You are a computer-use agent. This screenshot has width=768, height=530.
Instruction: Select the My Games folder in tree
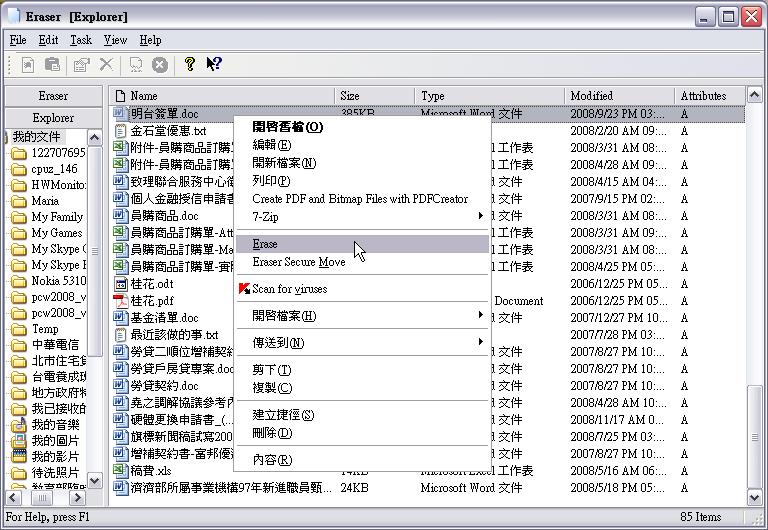(57, 233)
